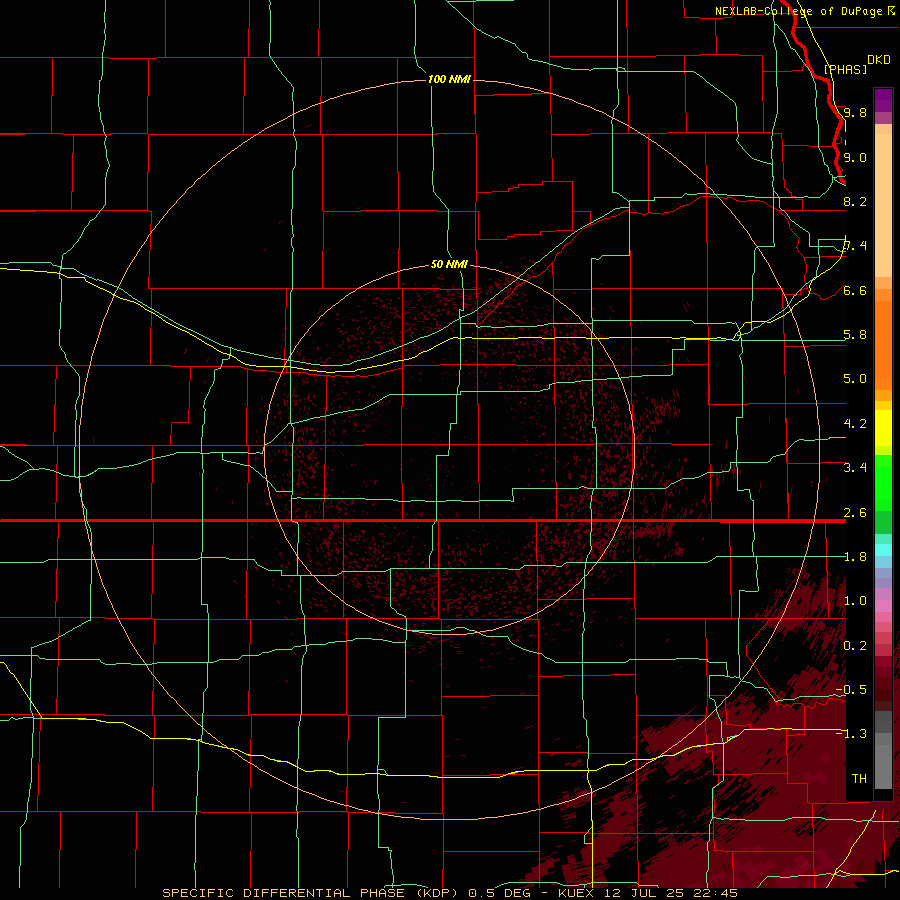Select the -0.5 value on color scale
The height and width of the screenshot is (900, 900).
851,690
